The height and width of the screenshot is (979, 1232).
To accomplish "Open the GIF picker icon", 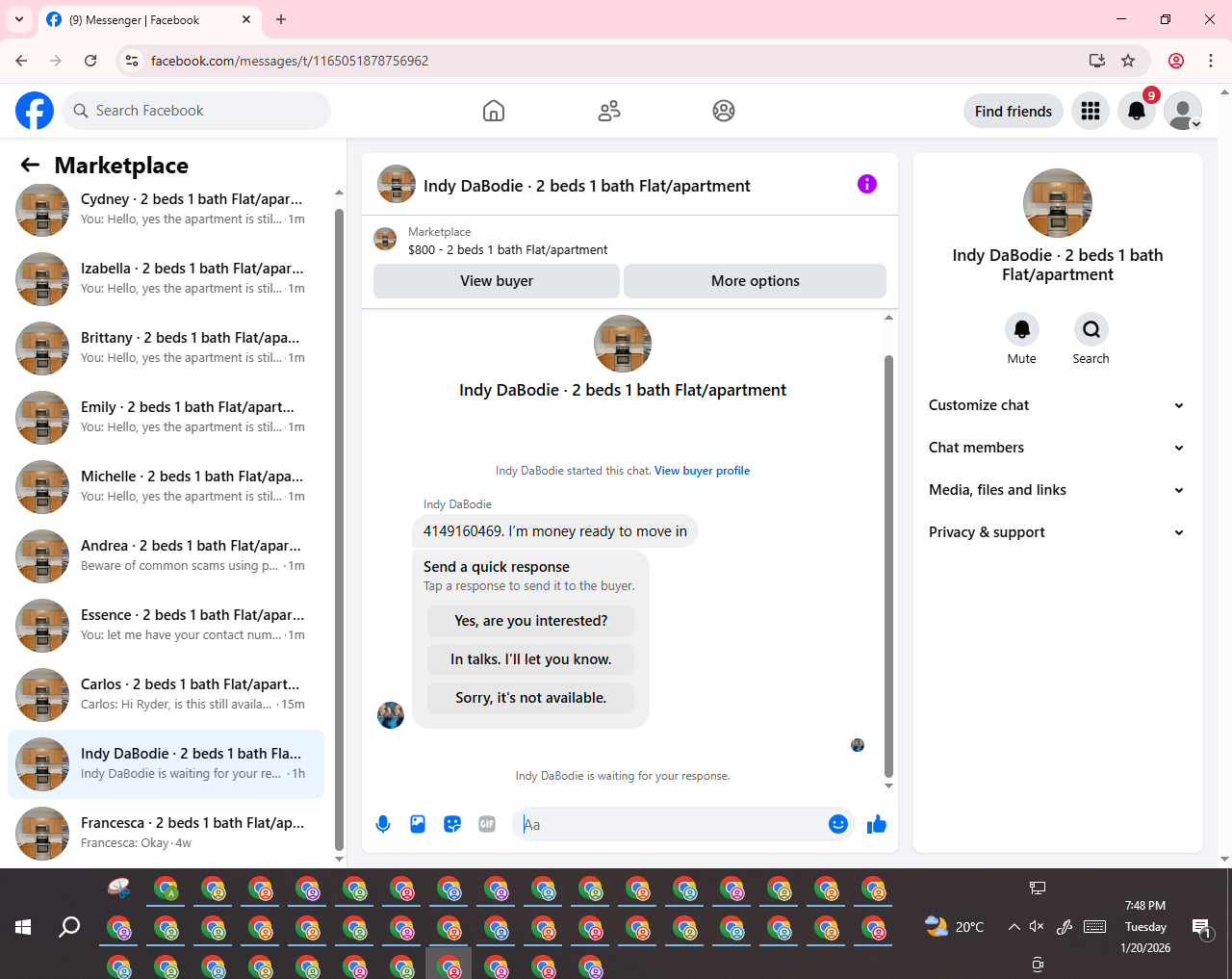I will (x=487, y=824).
